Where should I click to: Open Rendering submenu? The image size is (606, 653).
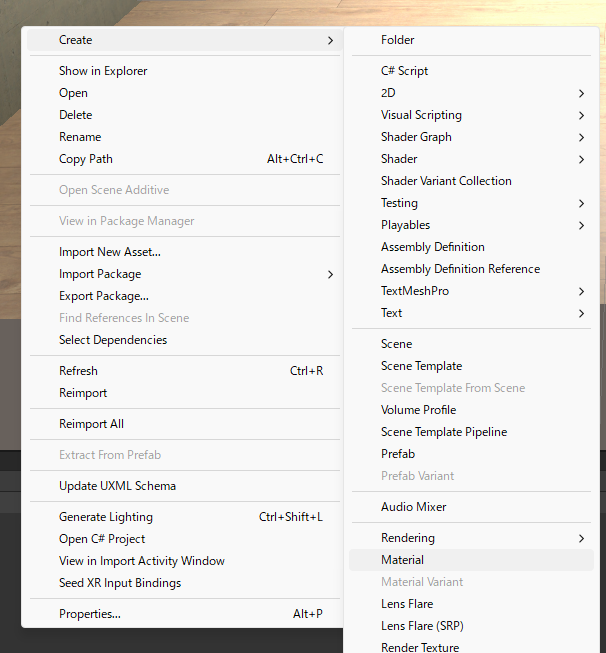pos(471,538)
